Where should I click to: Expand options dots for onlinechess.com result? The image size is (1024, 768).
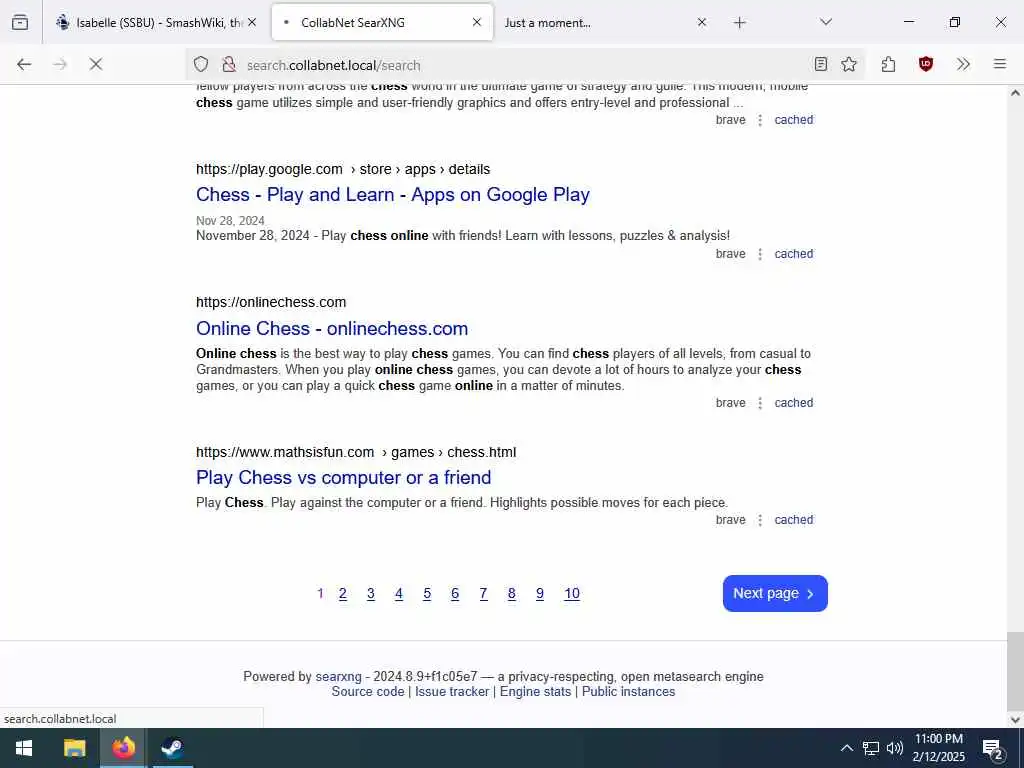click(760, 403)
